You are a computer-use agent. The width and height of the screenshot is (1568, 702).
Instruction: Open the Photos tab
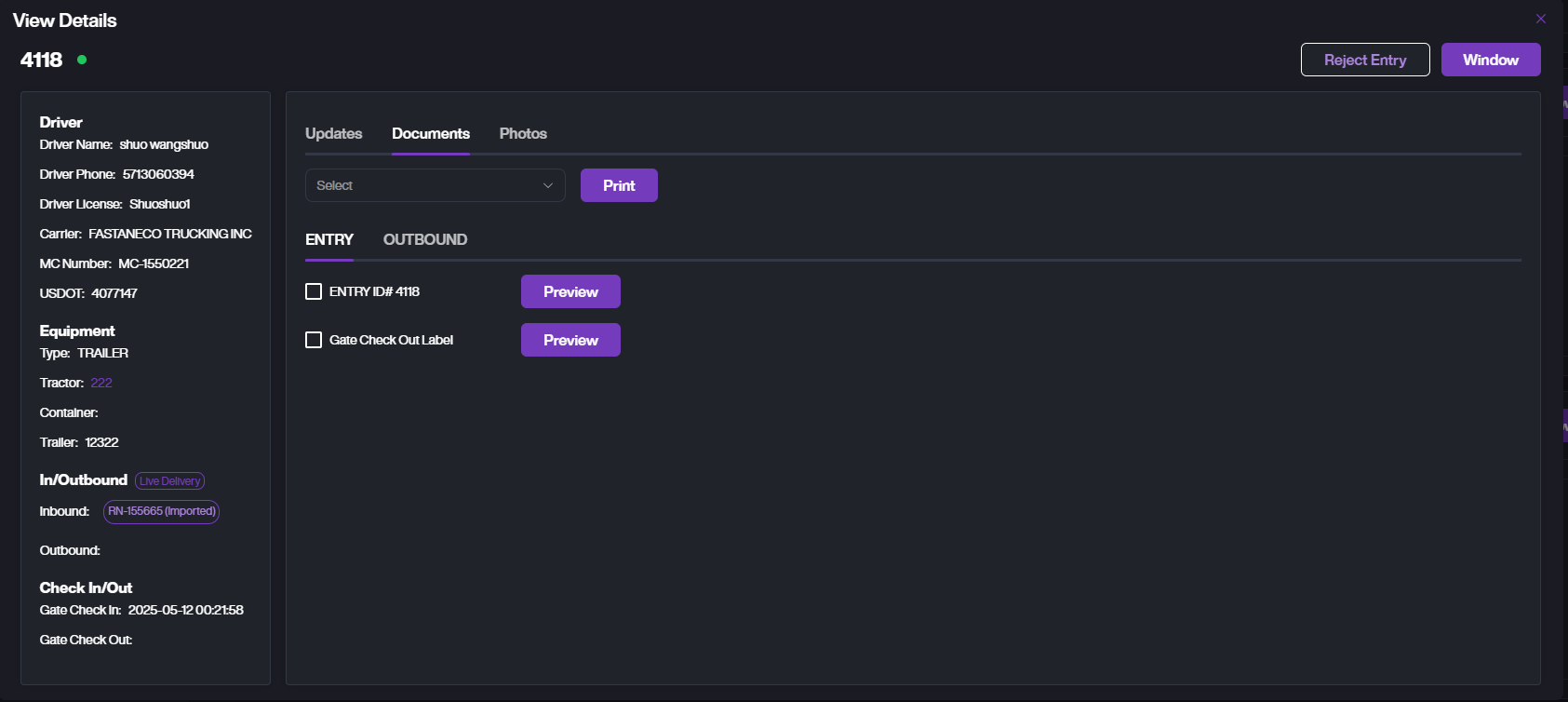523,134
